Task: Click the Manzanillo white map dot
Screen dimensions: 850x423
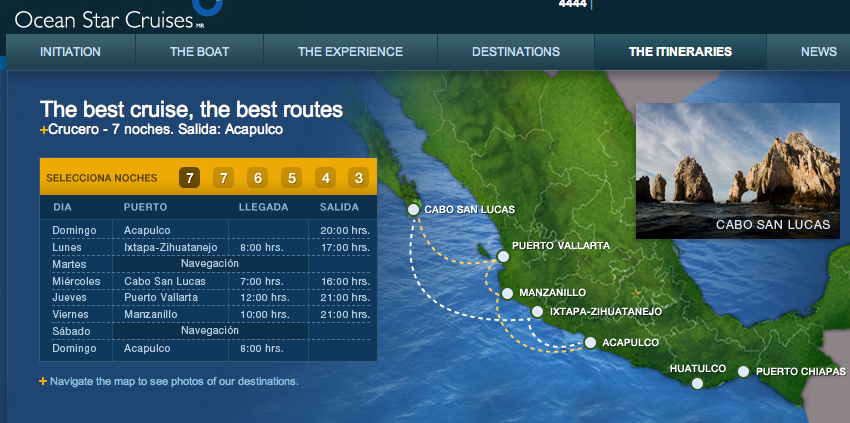Action: coord(508,293)
